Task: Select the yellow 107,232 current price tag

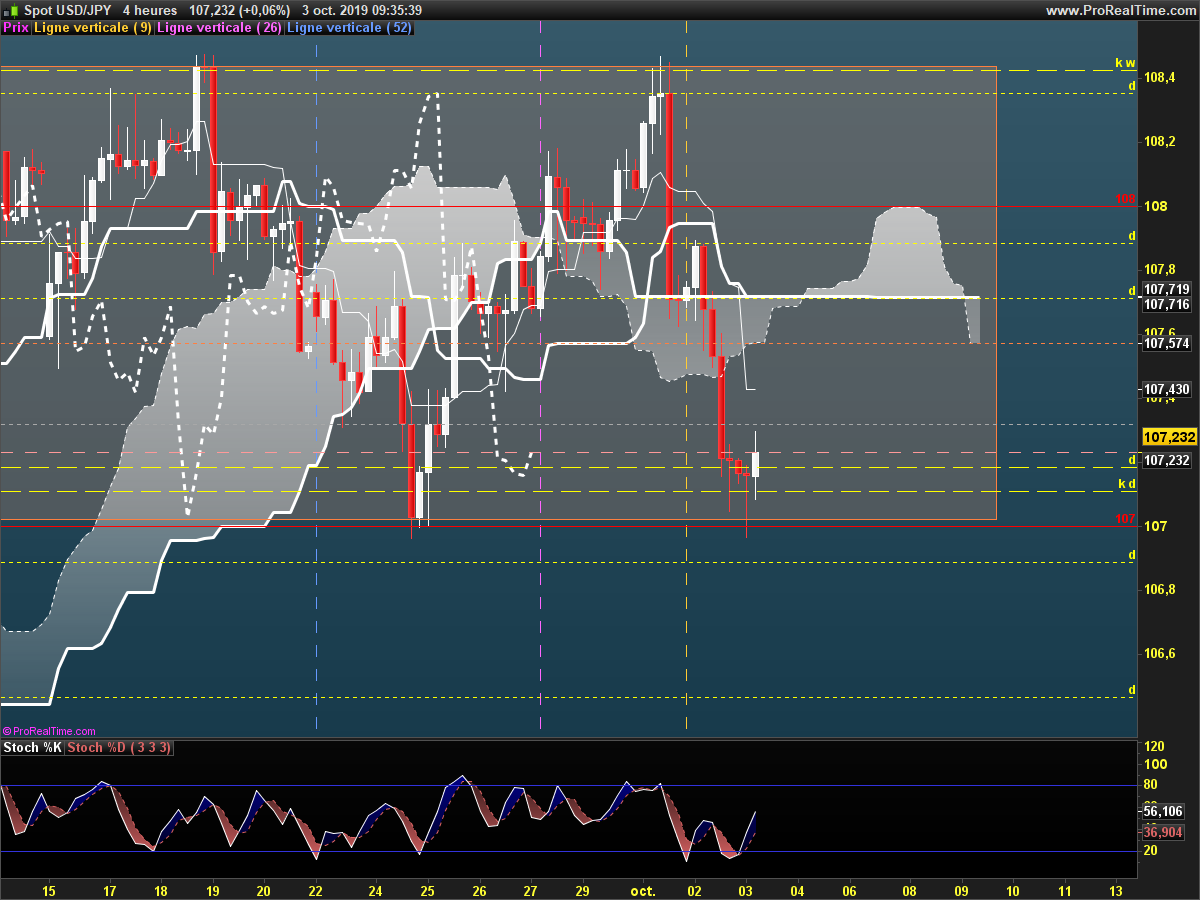Action: click(1169, 437)
